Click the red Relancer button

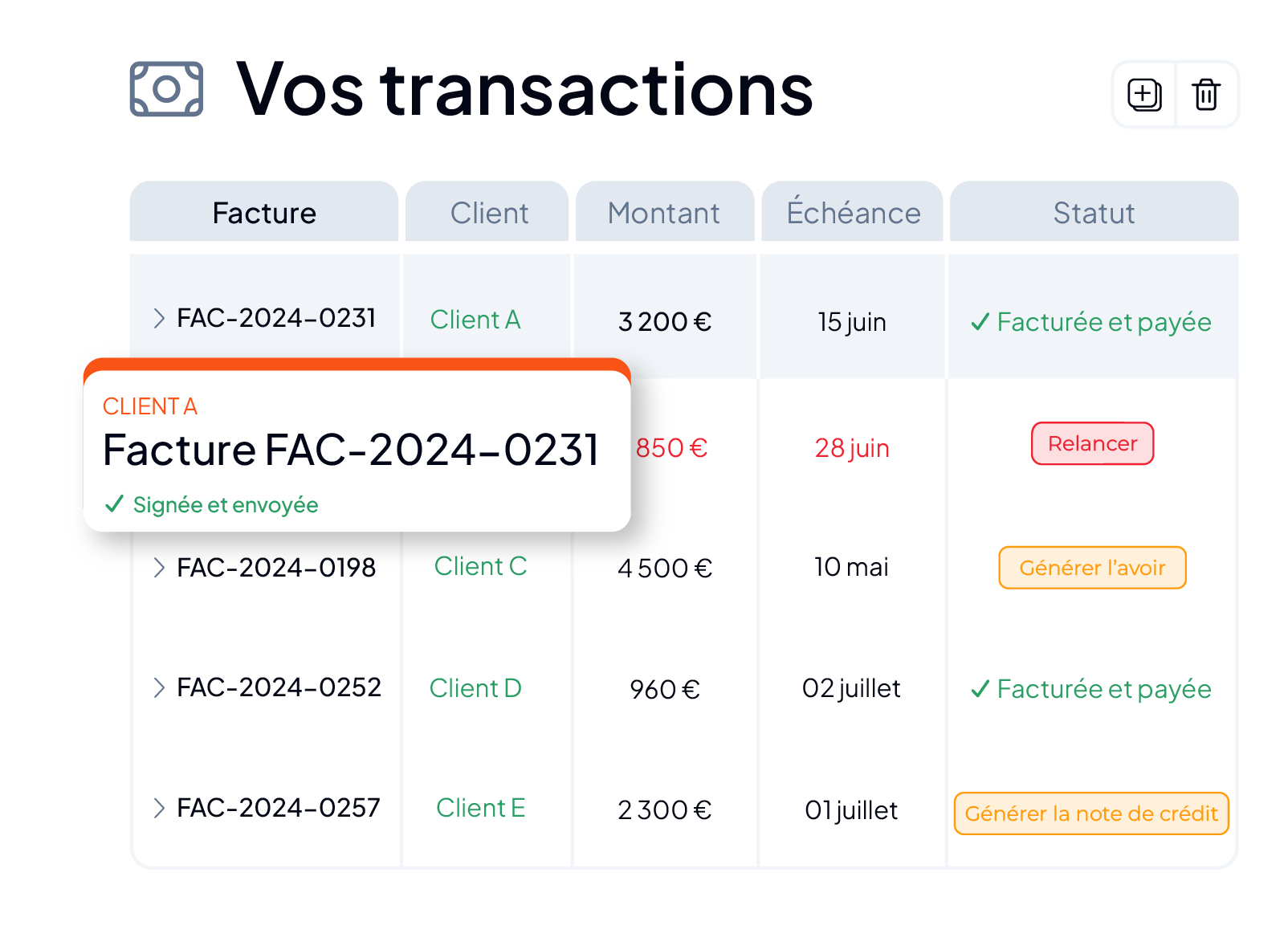point(1093,443)
